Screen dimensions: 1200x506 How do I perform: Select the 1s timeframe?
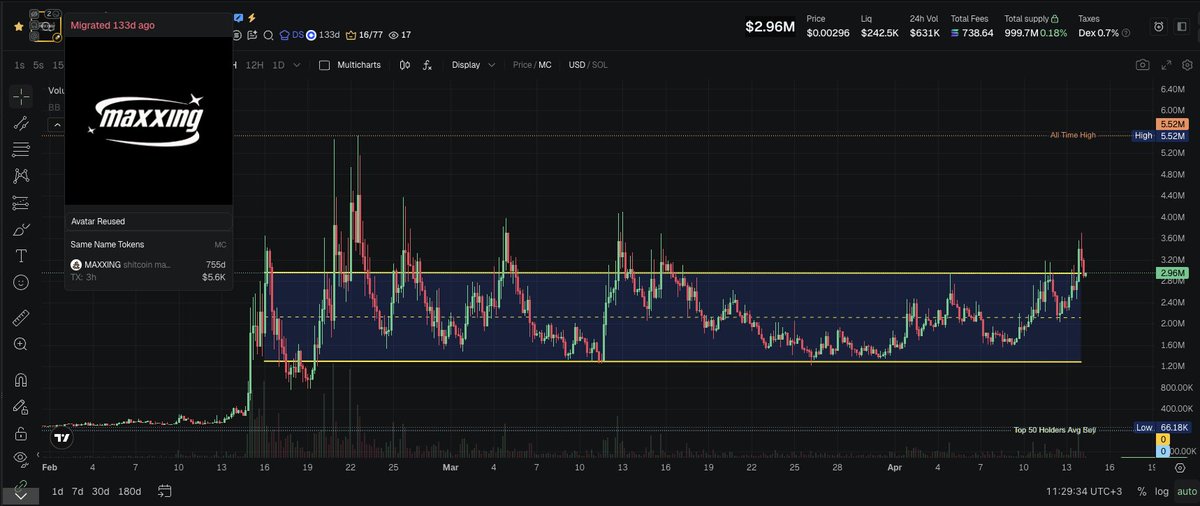[x=20, y=65]
